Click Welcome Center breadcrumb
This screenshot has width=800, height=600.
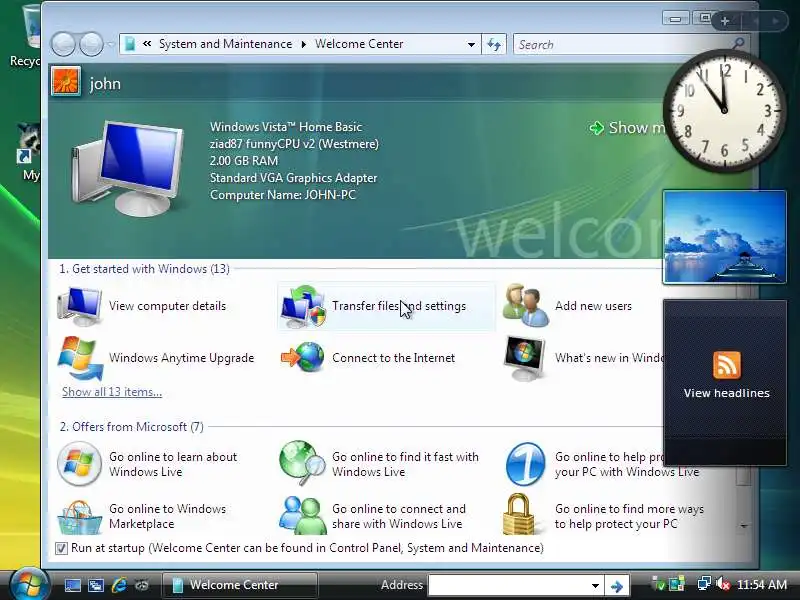(359, 44)
